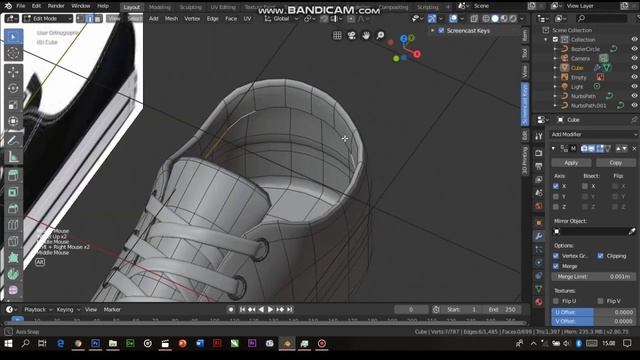This screenshot has height=360, width=640.
Task: Enable face select mode
Action: pos(98,19)
